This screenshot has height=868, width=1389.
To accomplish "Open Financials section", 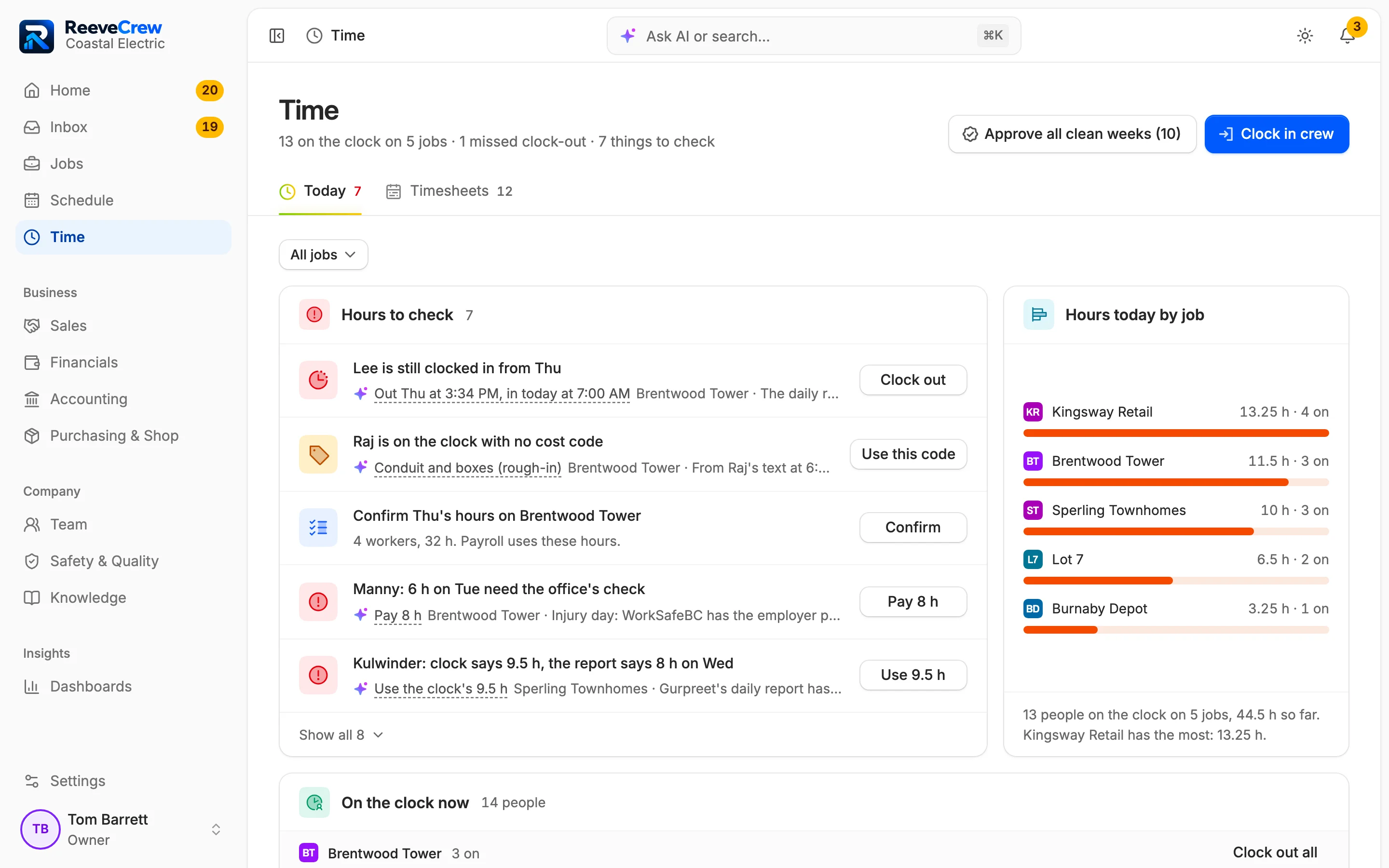I will 123,362.
